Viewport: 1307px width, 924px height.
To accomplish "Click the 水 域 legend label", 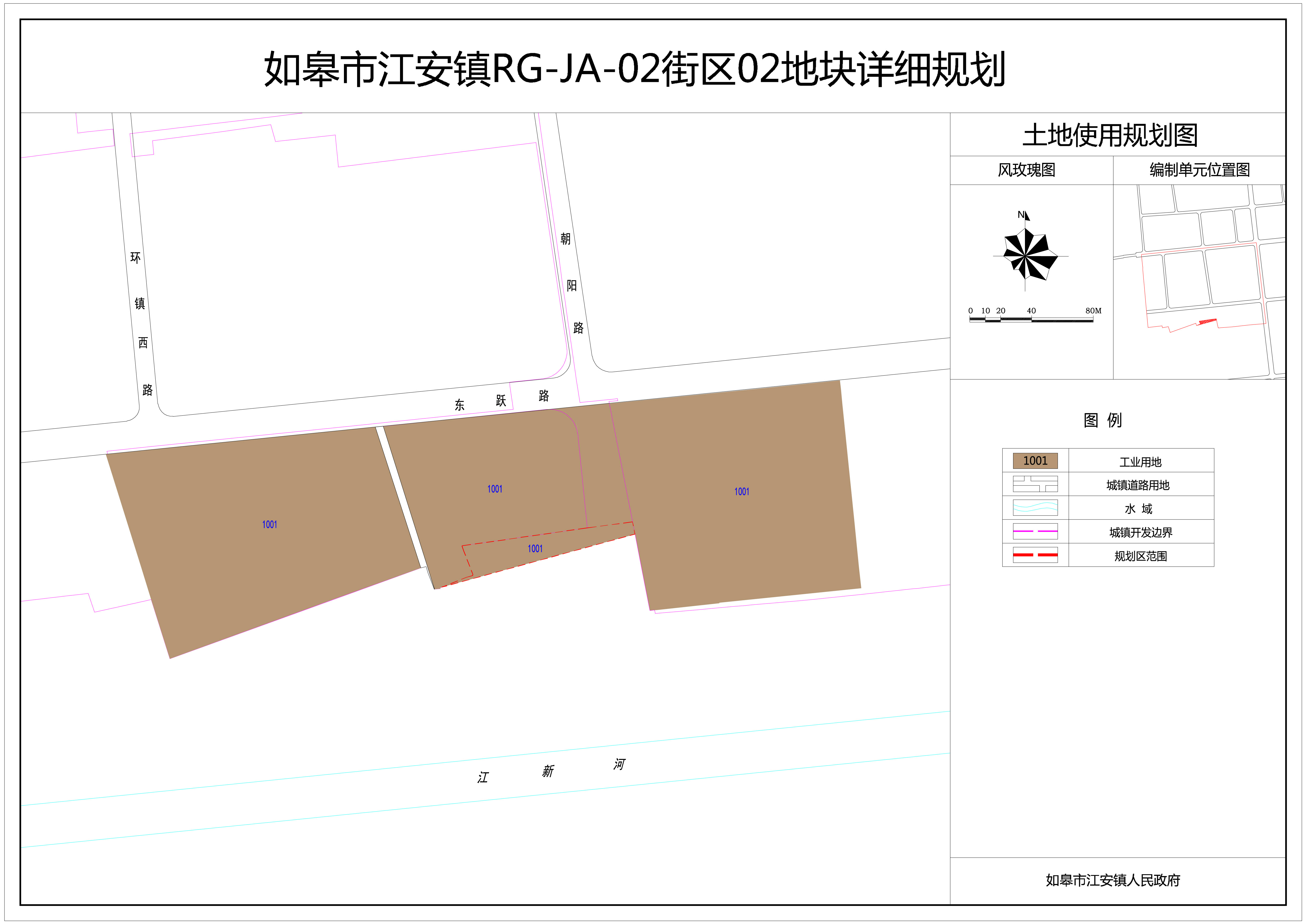I will [x=1138, y=509].
